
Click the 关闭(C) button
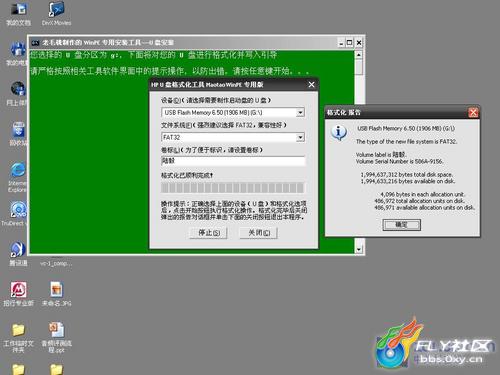pyautogui.click(x=259, y=232)
